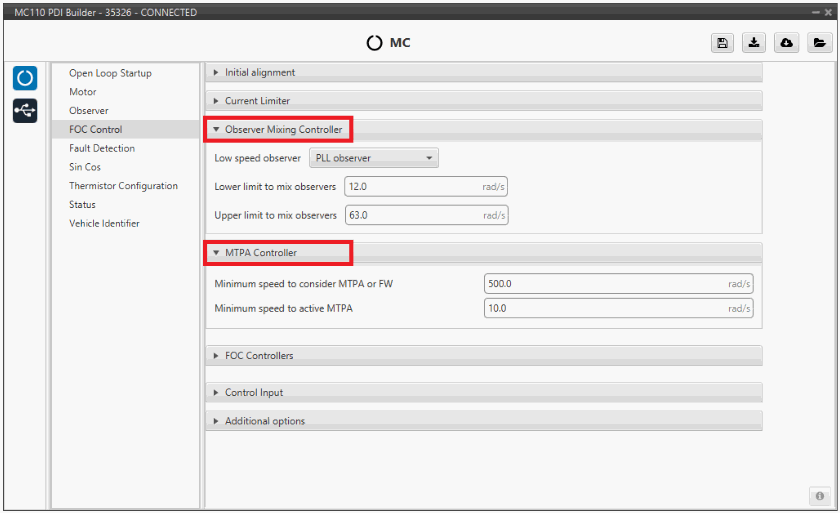Viewport: 840px width, 513px height.
Task: Collapse the Observer Mixing Controller section
Action: pos(283,130)
